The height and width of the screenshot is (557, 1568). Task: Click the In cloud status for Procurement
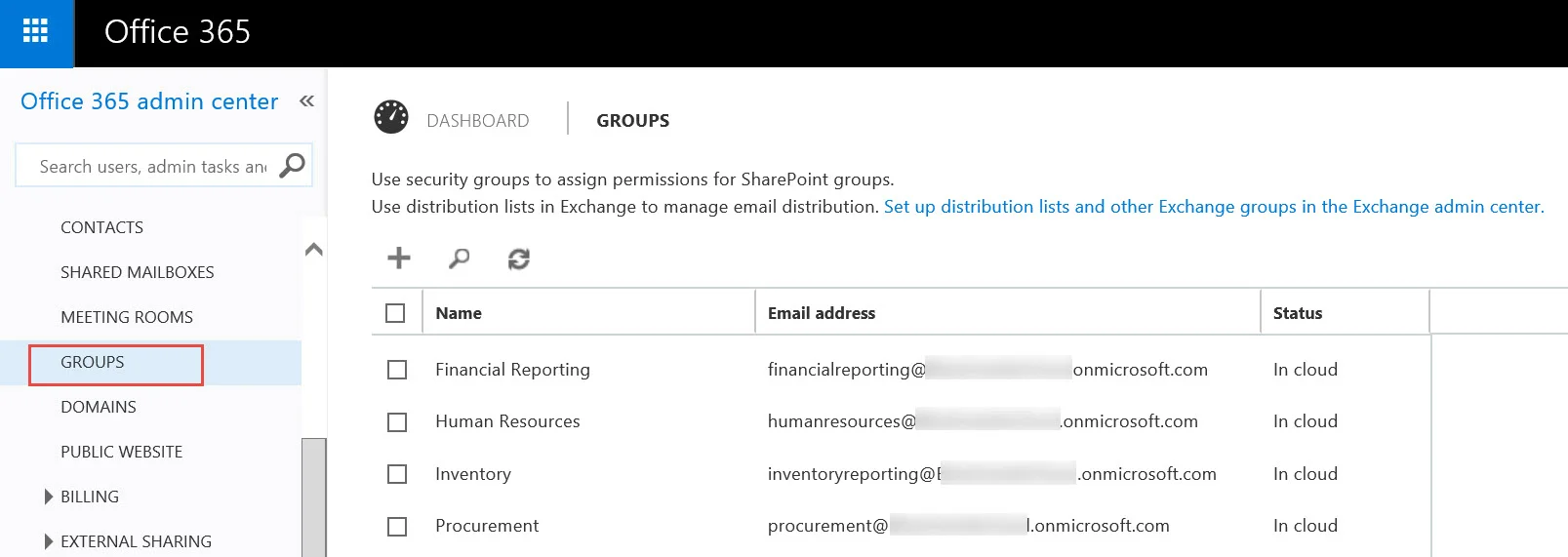(1306, 526)
